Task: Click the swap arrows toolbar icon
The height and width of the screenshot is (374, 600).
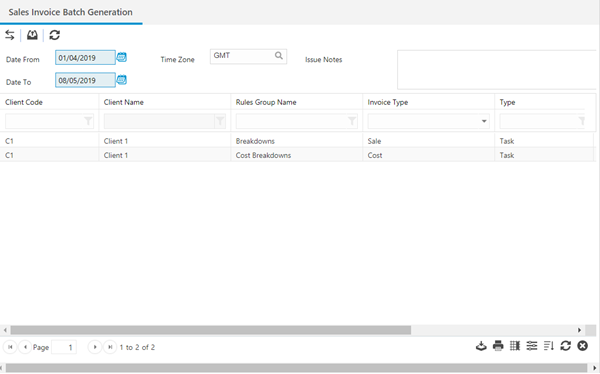Action: click(x=10, y=35)
